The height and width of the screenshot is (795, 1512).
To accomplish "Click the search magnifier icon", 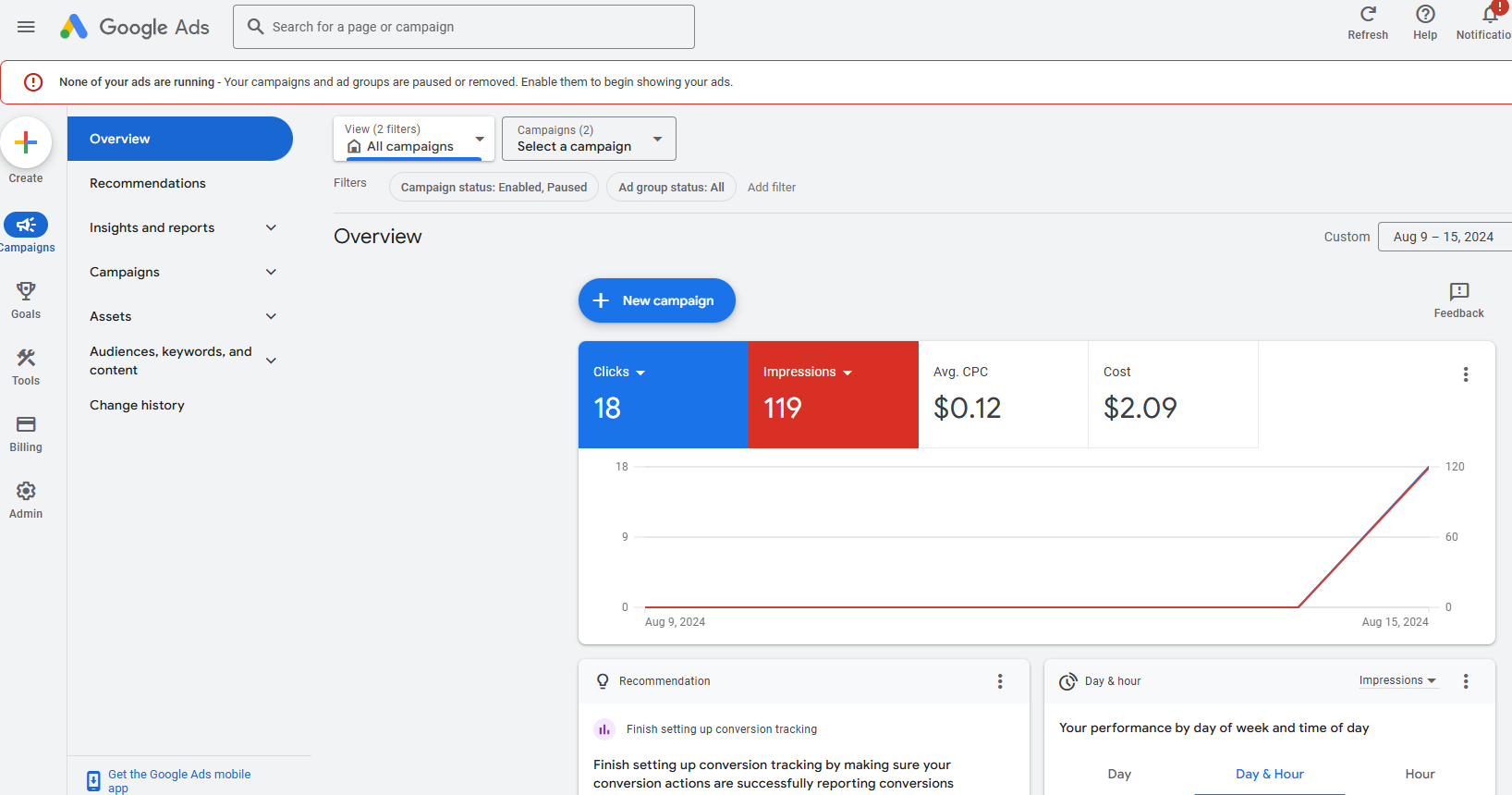I will pyautogui.click(x=255, y=27).
